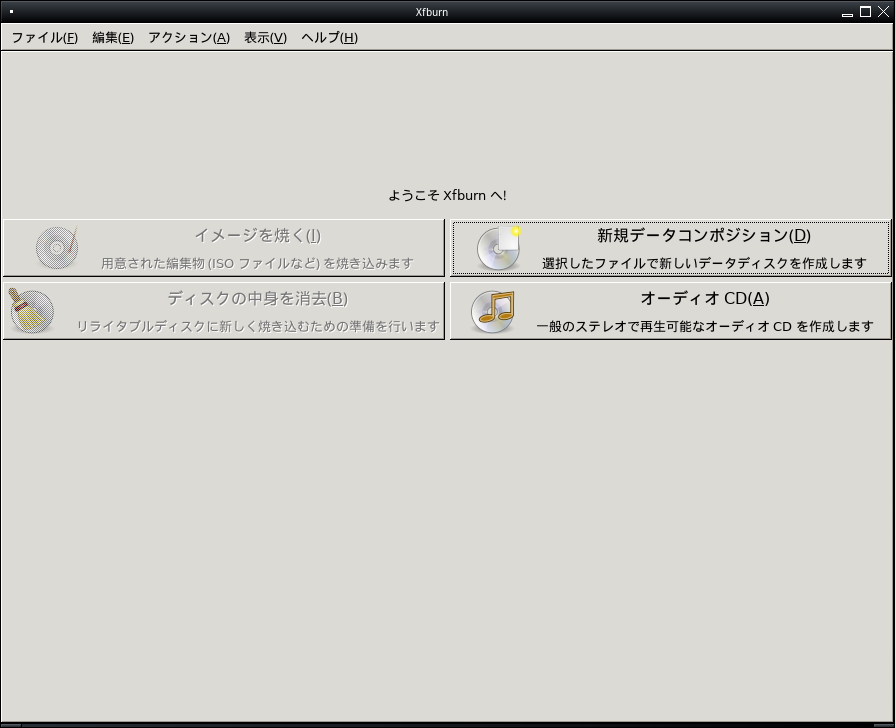This screenshot has width=896, height=728.
Task: Create オーディオ CD(A) composition
Action: (670, 311)
